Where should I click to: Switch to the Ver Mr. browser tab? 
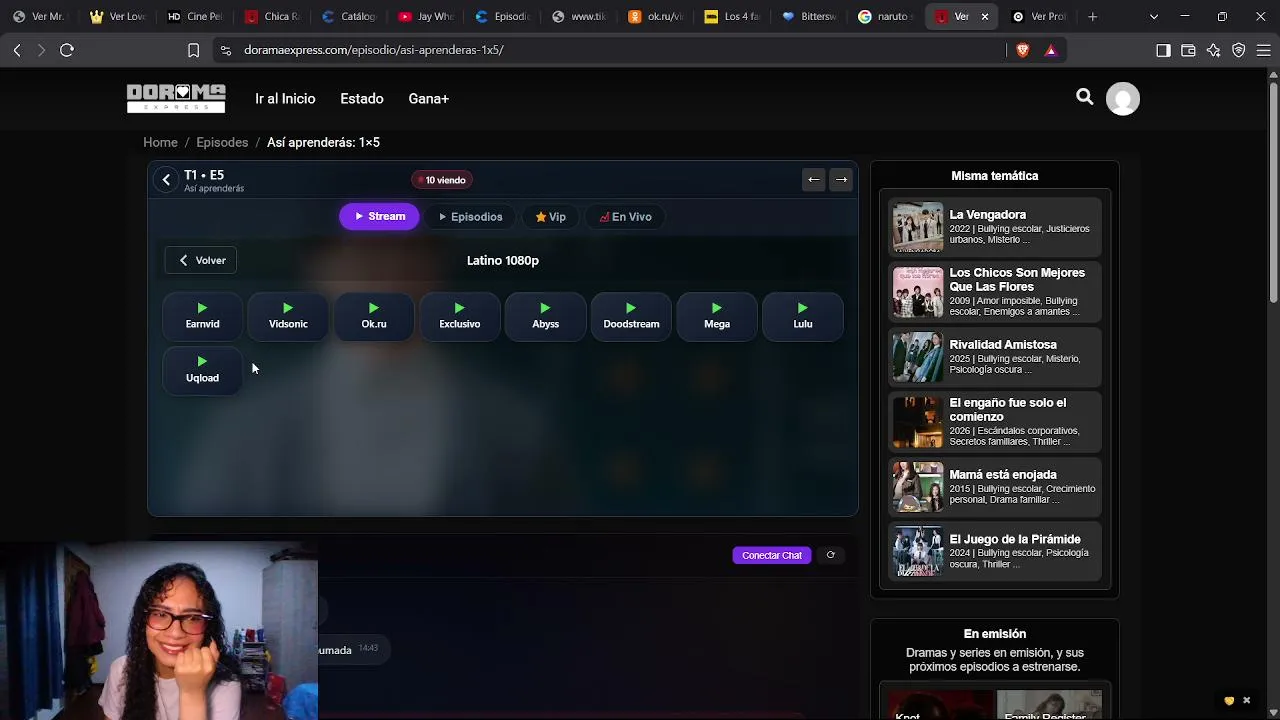click(40, 17)
